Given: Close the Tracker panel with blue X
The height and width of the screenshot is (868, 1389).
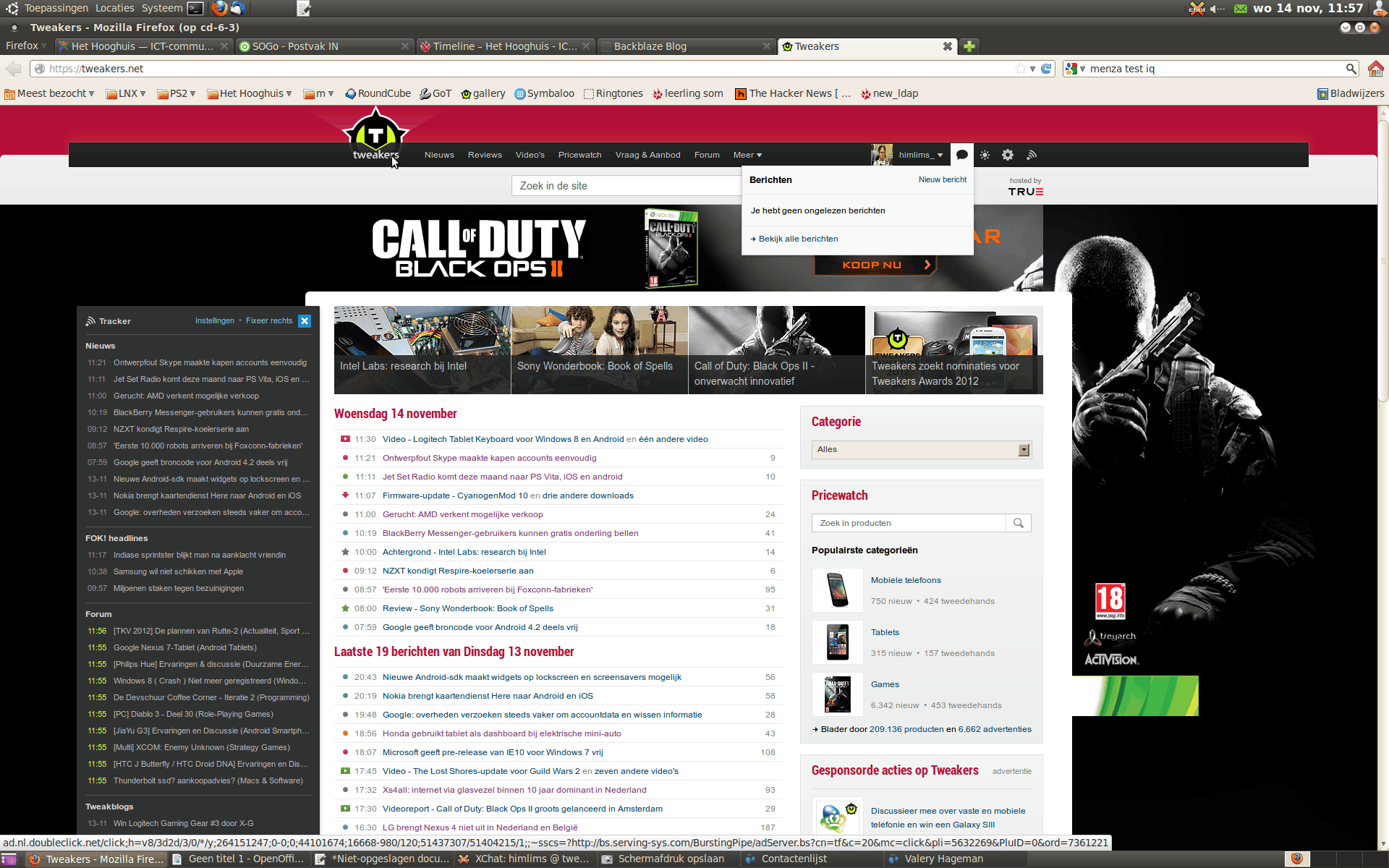Looking at the screenshot, I should point(305,321).
